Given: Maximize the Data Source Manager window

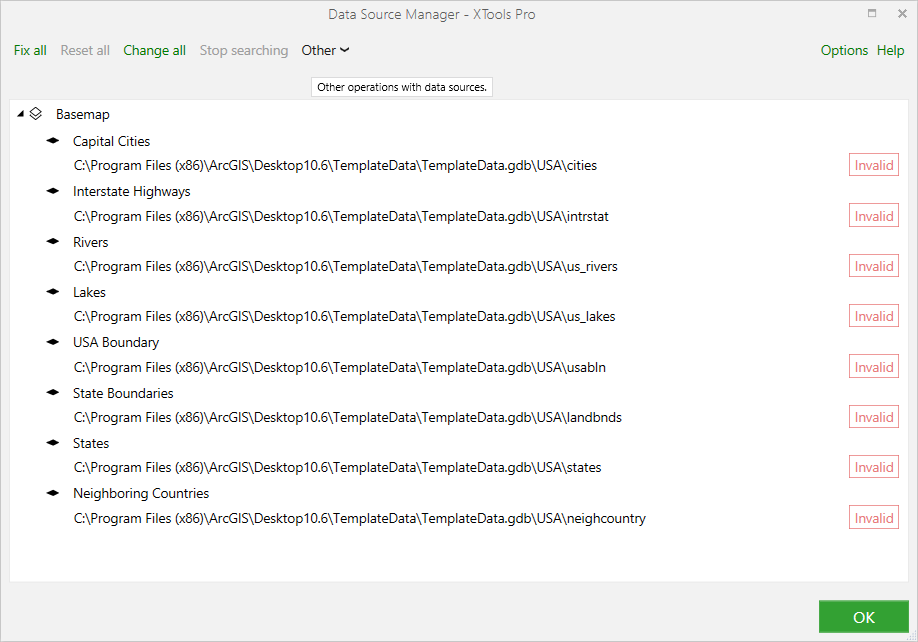Looking at the screenshot, I should (x=872, y=13).
